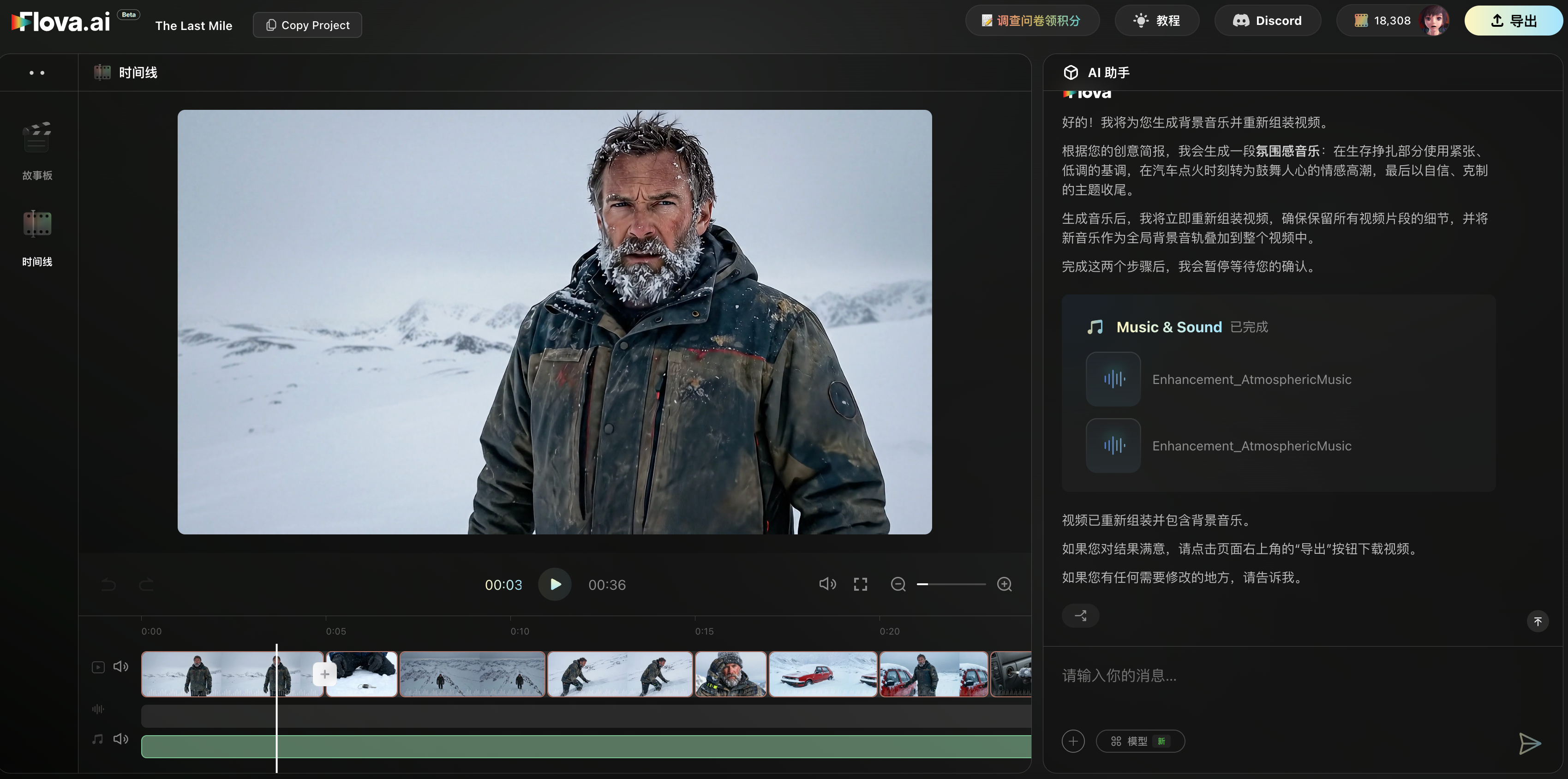Image resolution: width=1568 pixels, height=779 pixels.
Task: Open the Discord link in header
Action: point(1267,21)
